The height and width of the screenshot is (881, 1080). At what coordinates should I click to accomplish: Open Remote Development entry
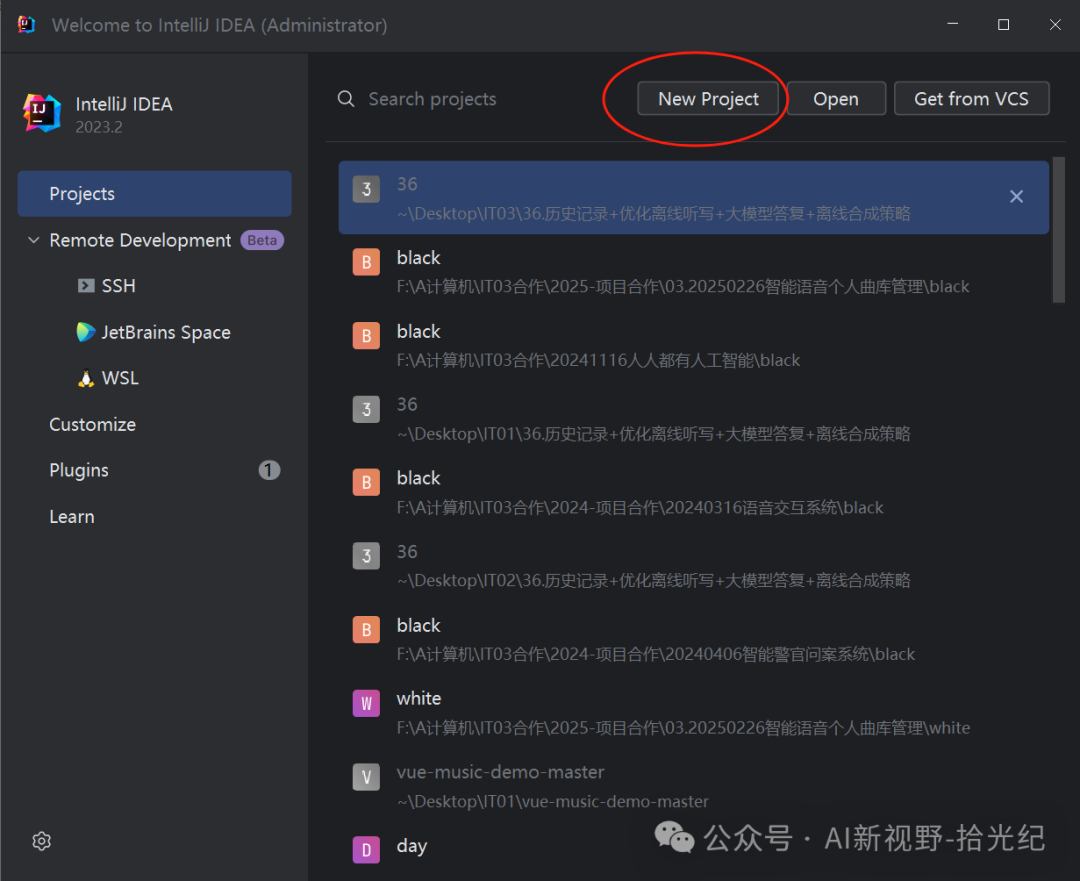coord(140,240)
